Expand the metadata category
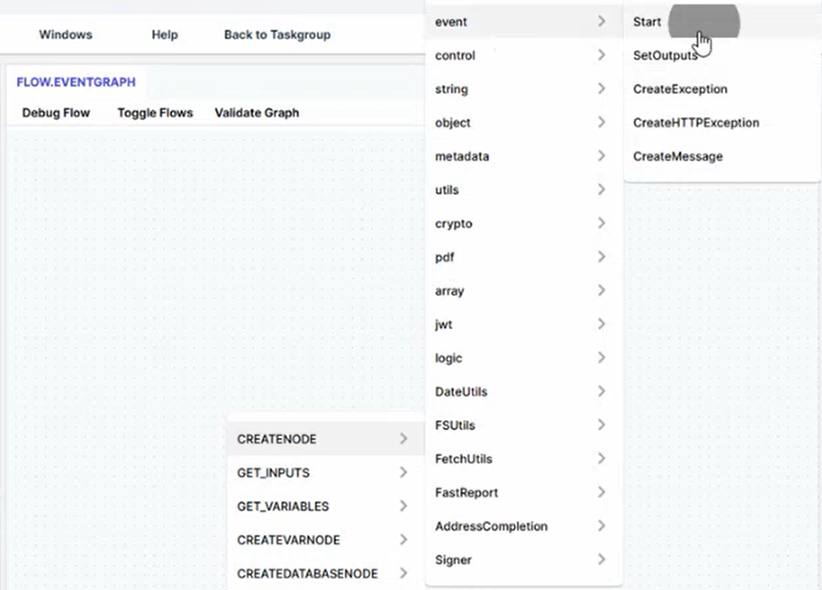Screen dimensions: 822x590 pos(524,156)
